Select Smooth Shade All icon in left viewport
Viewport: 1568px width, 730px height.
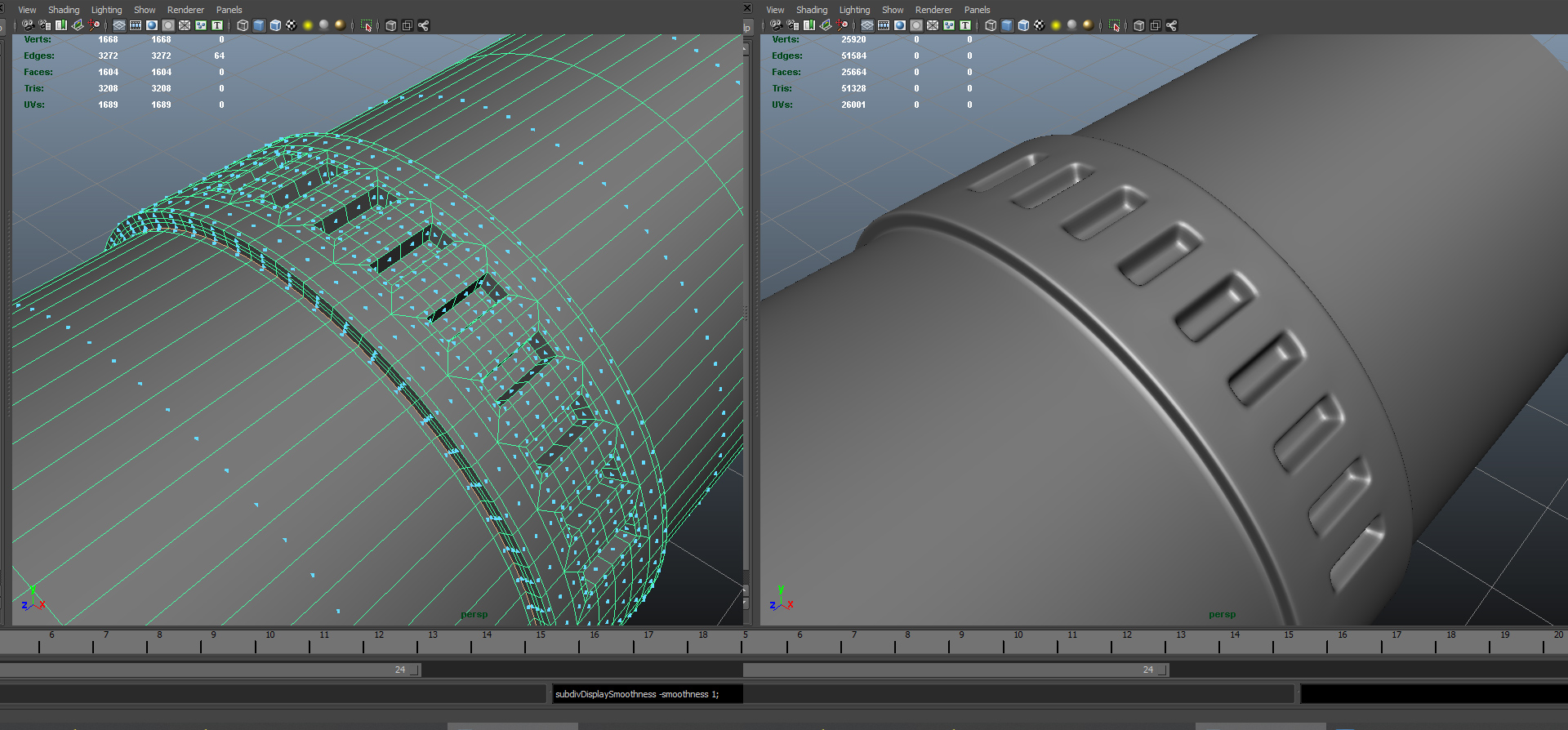pos(259,25)
